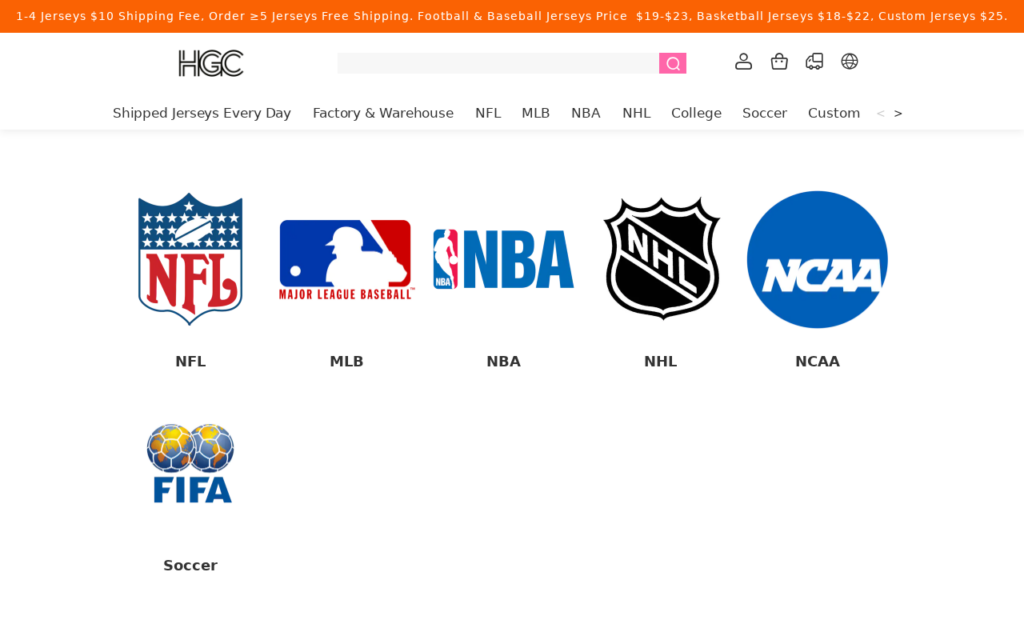This screenshot has height=640, width=1024.
Task: Choose the black NHL shield logo
Action: [x=661, y=259]
